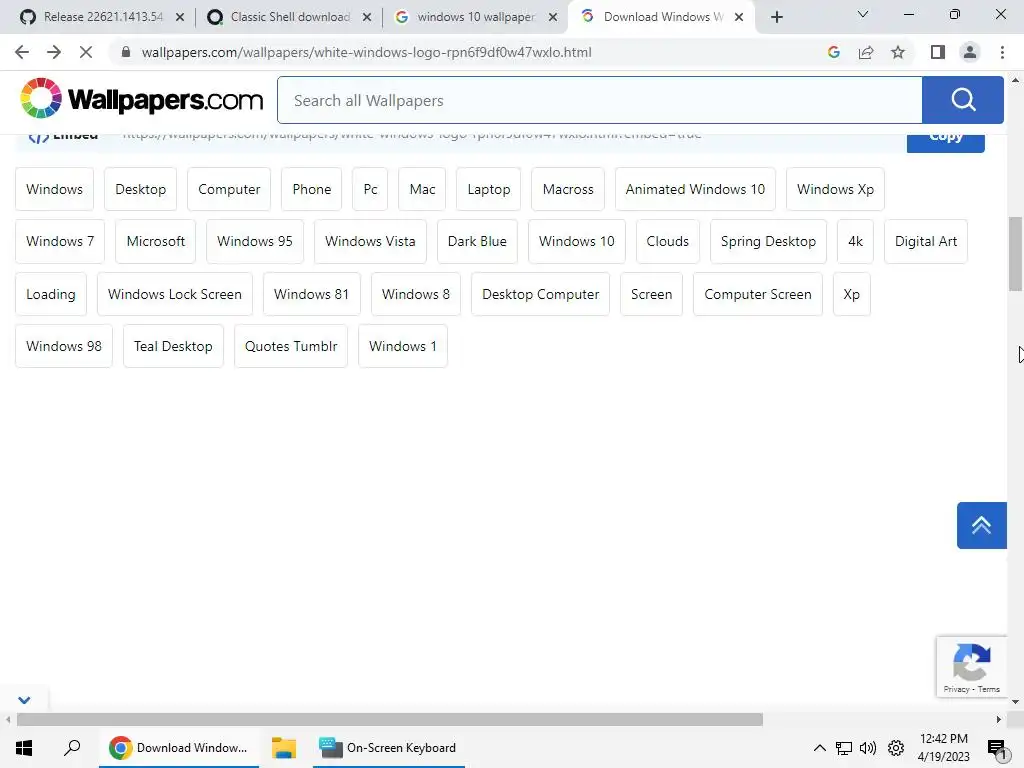This screenshot has width=1024, height=768.
Task: Click the network icon in the system tray
Action: [x=844, y=748]
